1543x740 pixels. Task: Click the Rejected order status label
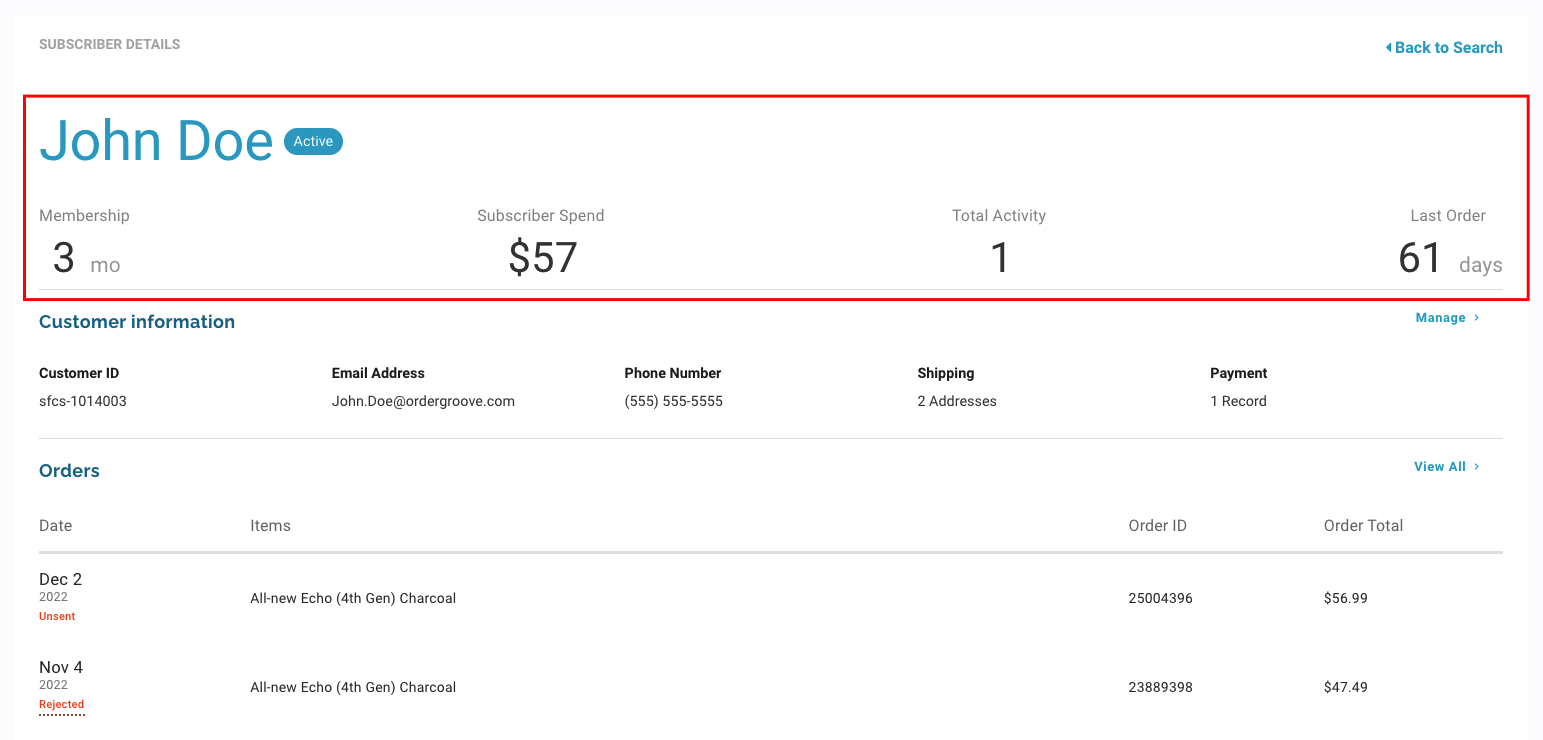(62, 705)
